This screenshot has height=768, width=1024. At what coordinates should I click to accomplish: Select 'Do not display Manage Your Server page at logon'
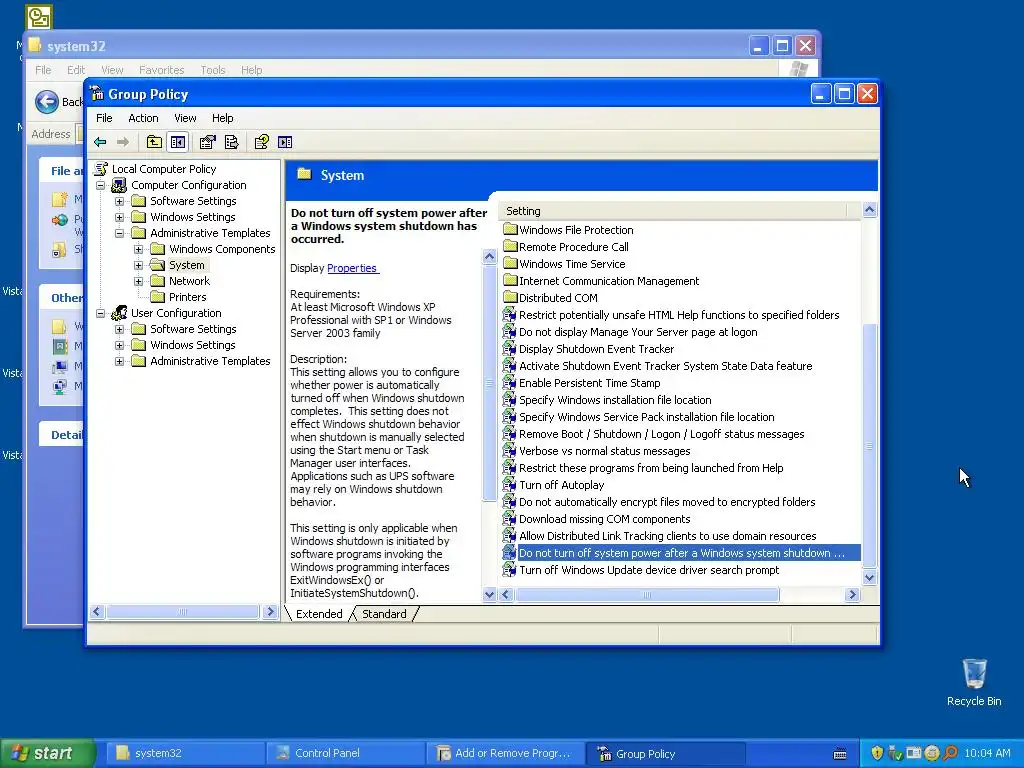[x=637, y=332]
